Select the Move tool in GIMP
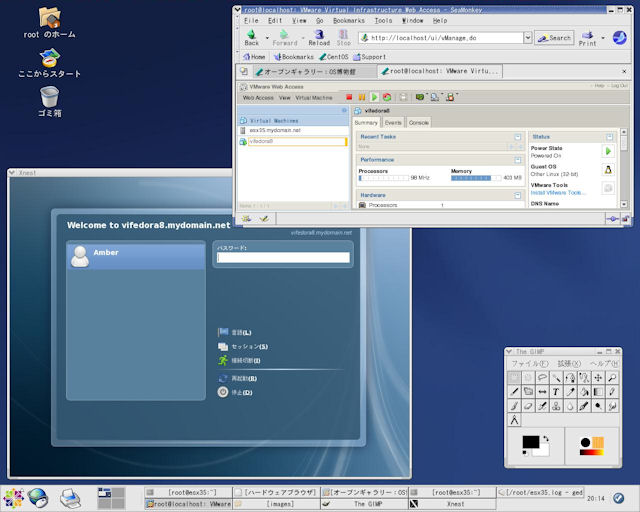 tap(598, 378)
